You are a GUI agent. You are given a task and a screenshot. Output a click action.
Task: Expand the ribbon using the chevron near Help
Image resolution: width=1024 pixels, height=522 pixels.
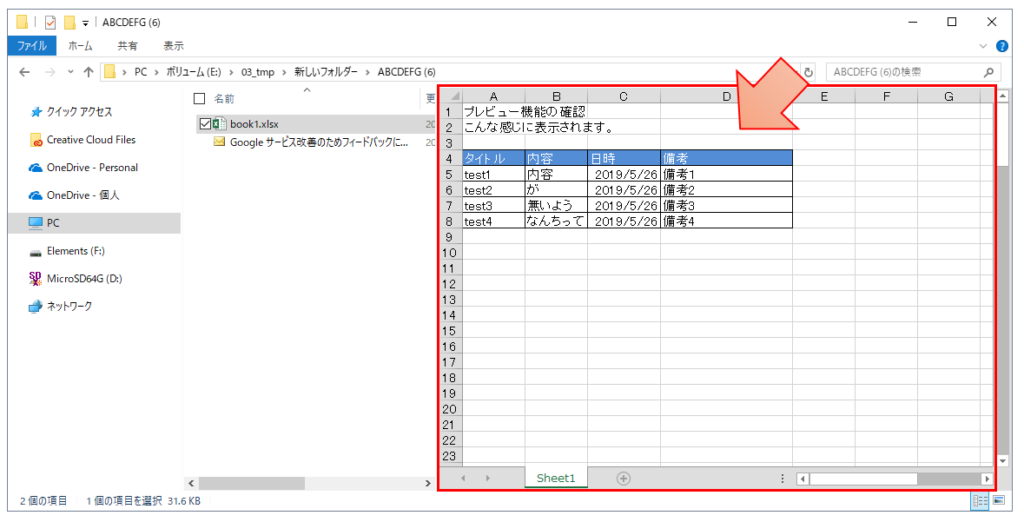pyautogui.click(x=983, y=46)
